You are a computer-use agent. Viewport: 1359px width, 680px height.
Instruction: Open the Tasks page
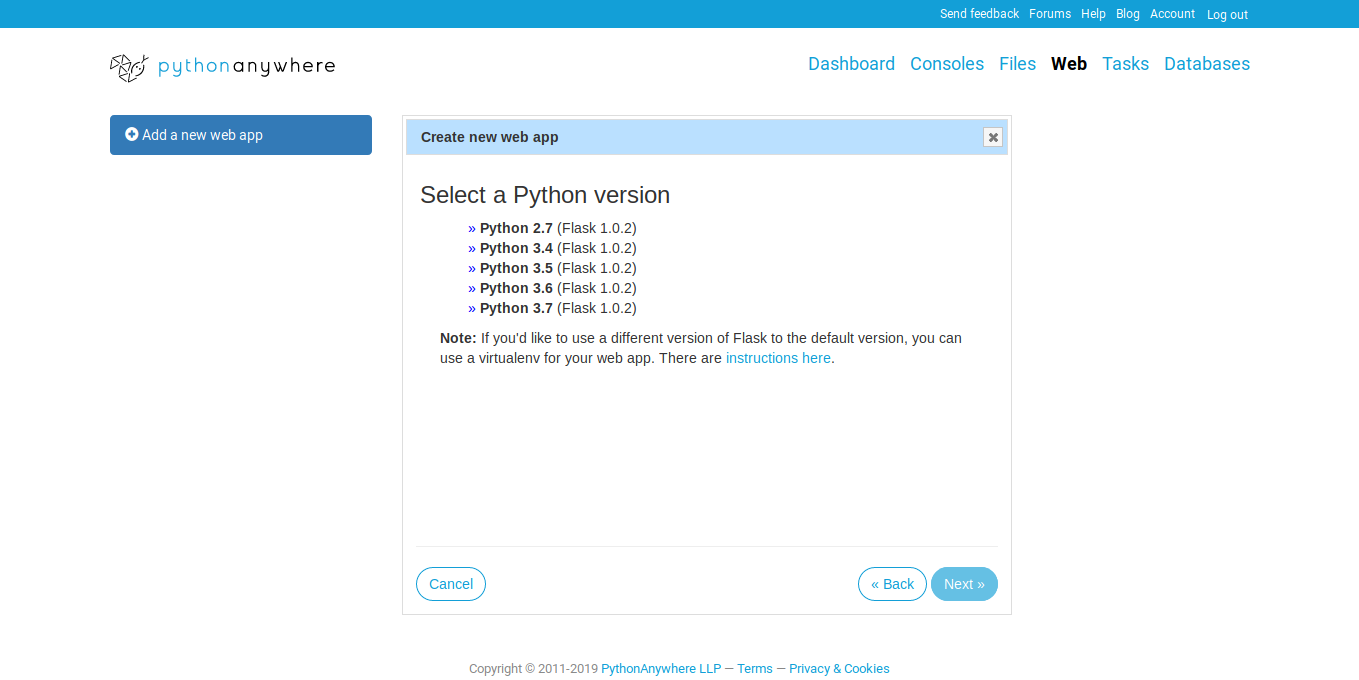(x=1125, y=64)
